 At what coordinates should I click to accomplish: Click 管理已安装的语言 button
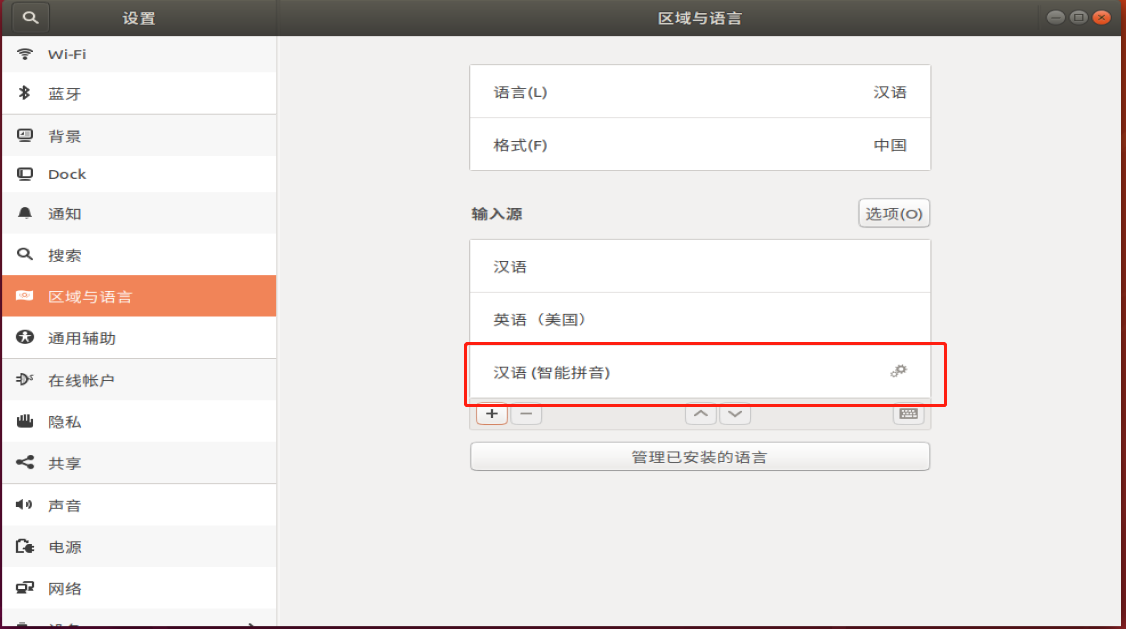coord(700,457)
